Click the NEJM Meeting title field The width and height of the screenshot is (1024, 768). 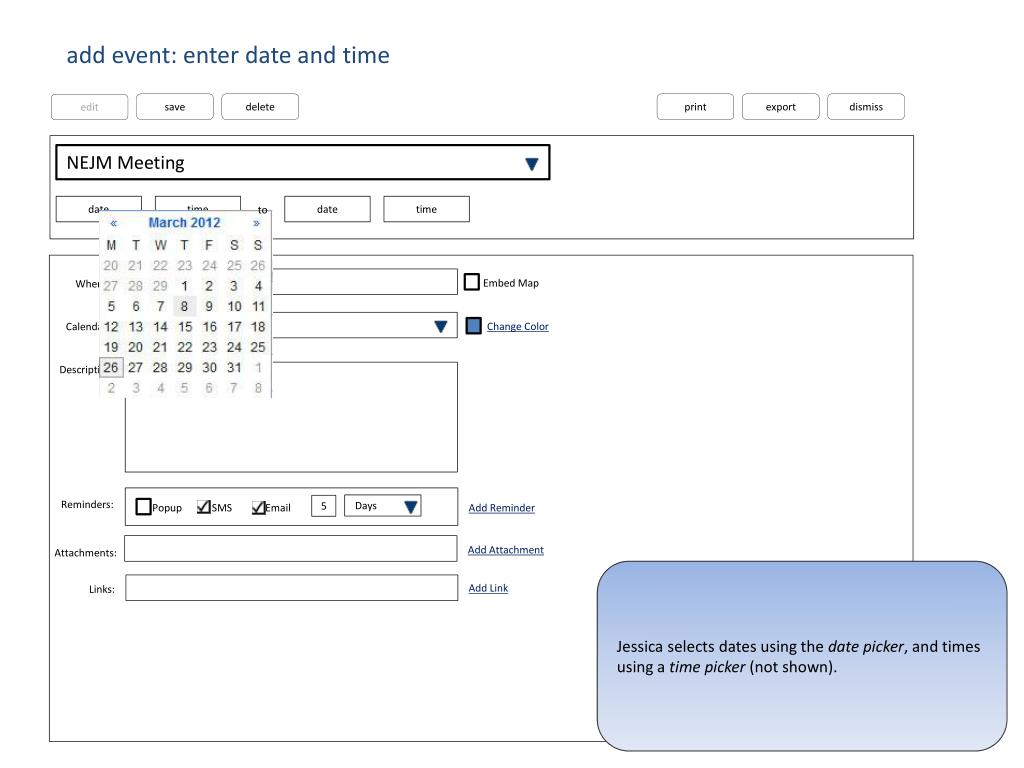pos(302,163)
